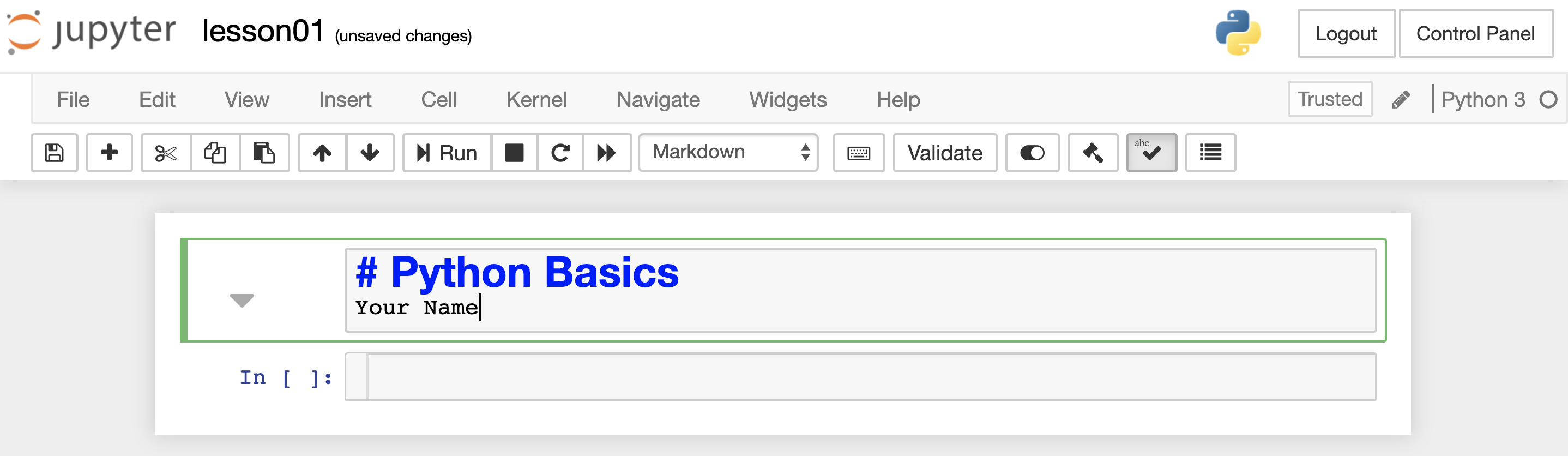Insert a new cell with the plus icon
1568x456 pixels.
tap(110, 153)
